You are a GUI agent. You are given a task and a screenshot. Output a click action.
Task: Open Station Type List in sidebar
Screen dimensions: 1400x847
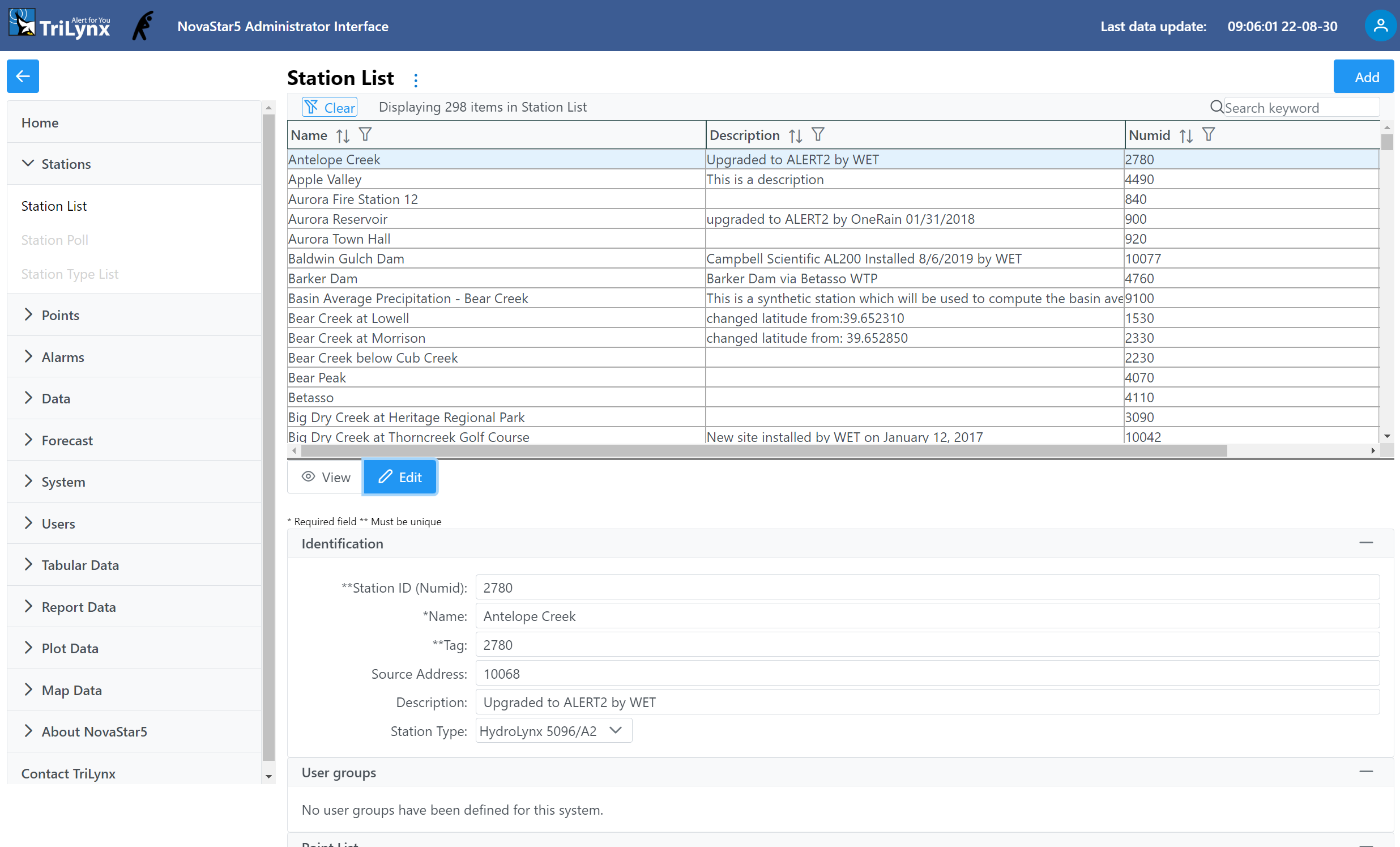click(69, 274)
